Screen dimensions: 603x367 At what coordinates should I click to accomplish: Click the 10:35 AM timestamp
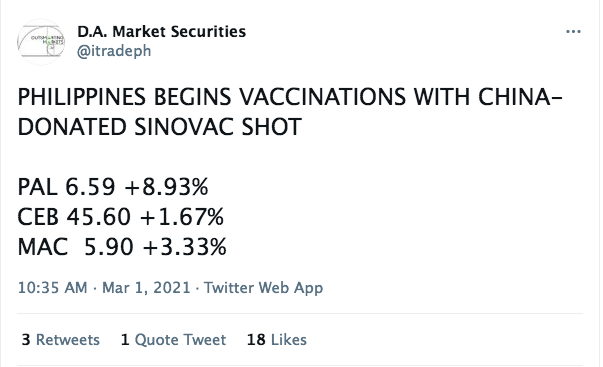click(53, 288)
